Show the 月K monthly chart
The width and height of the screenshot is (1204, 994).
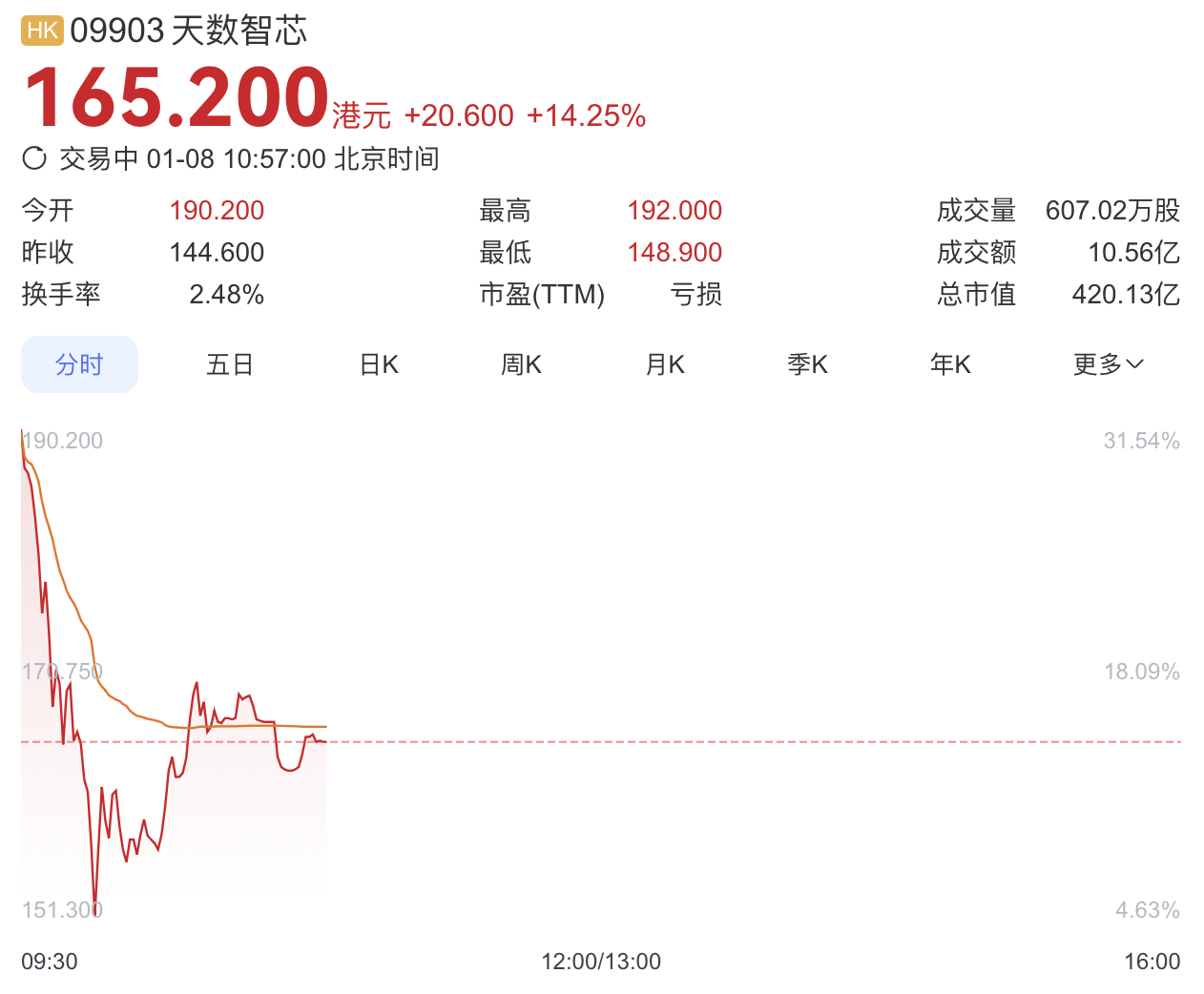click(x=665, y=364)
